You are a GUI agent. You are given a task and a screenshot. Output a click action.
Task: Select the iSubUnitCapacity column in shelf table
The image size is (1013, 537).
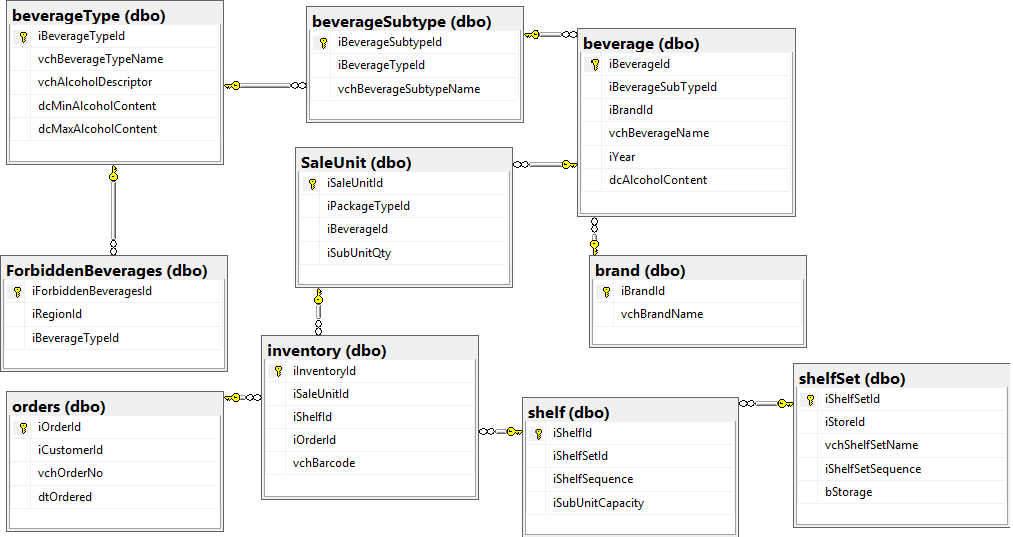pyautogui.click(x=598, y=503)
